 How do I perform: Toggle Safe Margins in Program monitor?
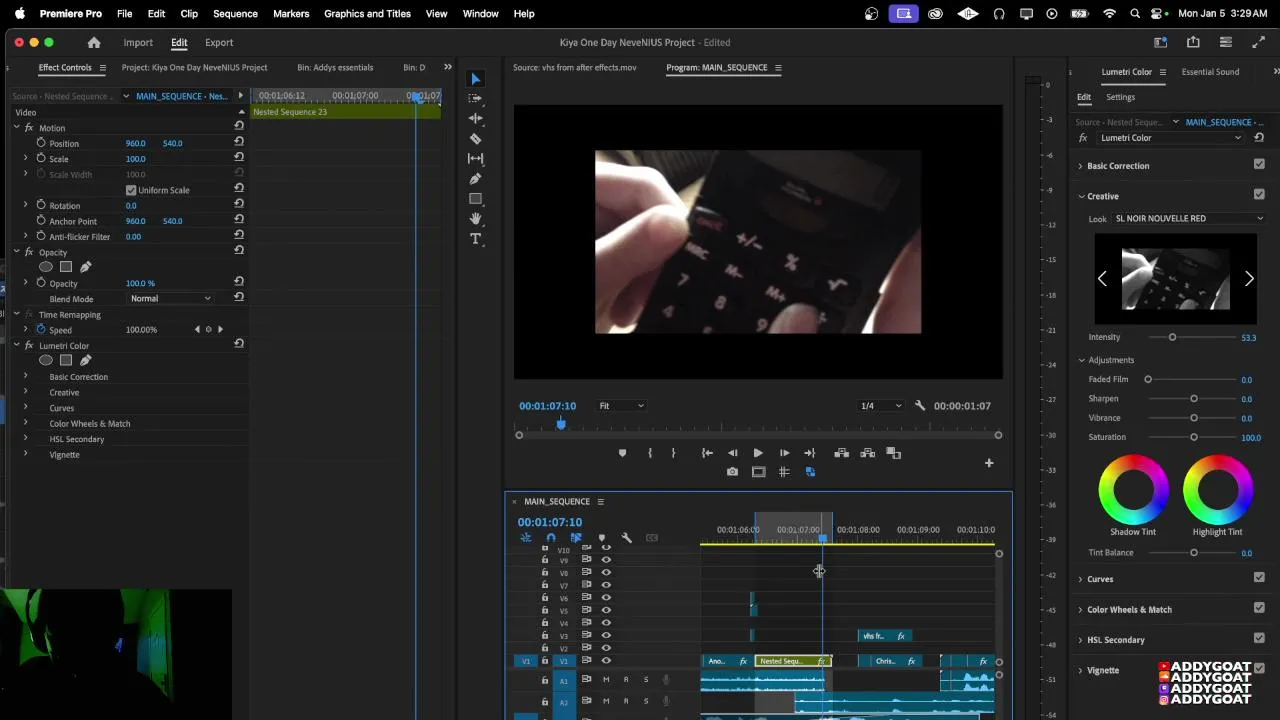pyautogui.click(x=759, y=472)
